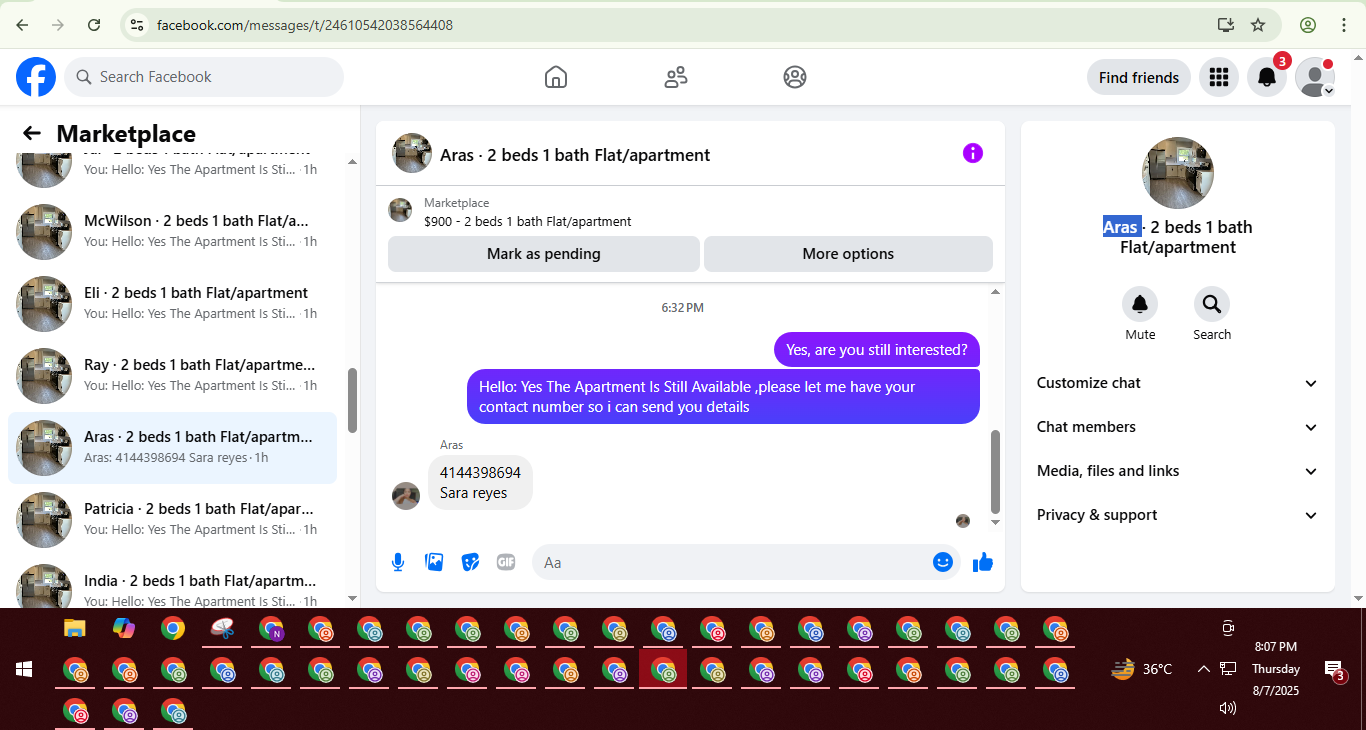Viewport: 1366px width, 730px height.
Task: Send a thumbs-up like
Action: tap(983, 562)
